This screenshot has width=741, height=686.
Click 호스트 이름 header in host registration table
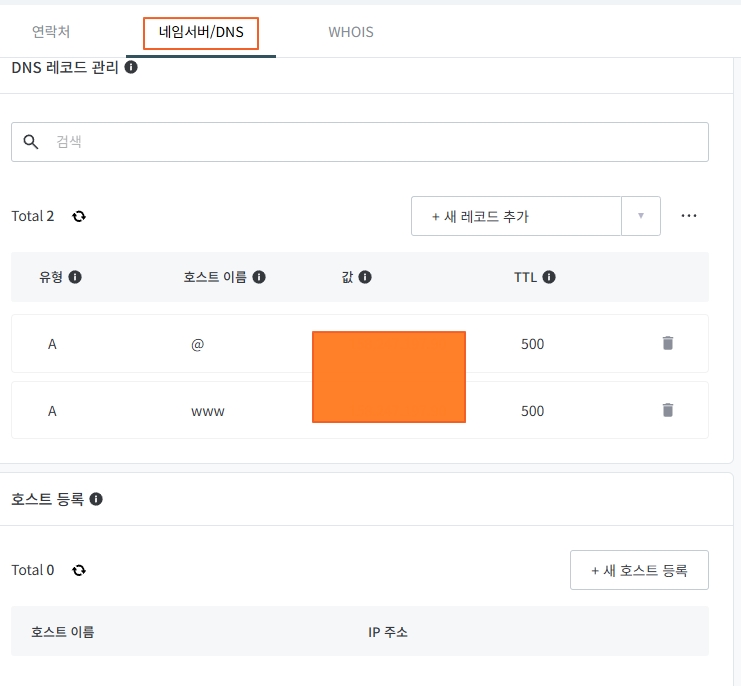point(62,632)
